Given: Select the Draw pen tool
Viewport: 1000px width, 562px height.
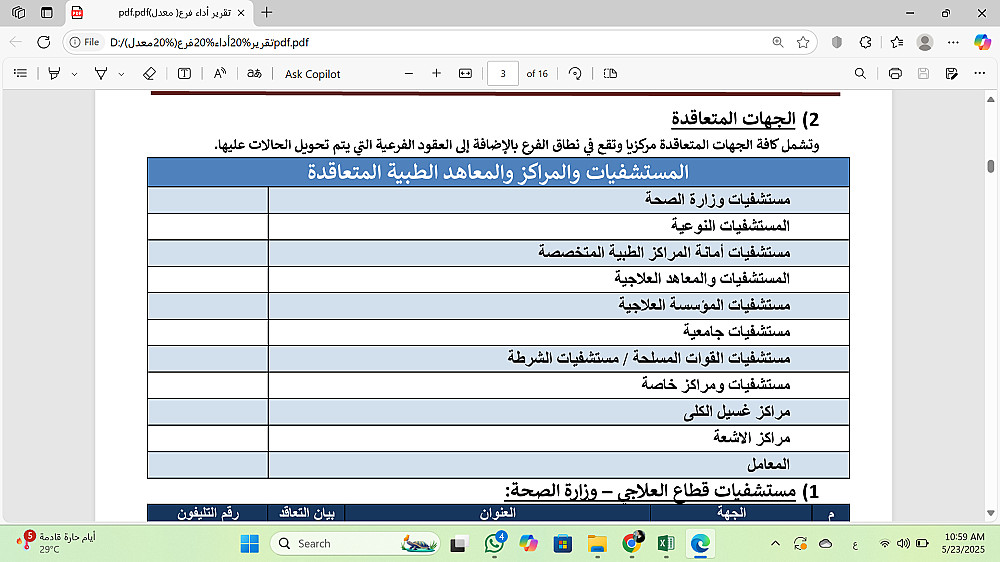Looking at the screenshot, I should pyautogui.click(x=101, y=74).
